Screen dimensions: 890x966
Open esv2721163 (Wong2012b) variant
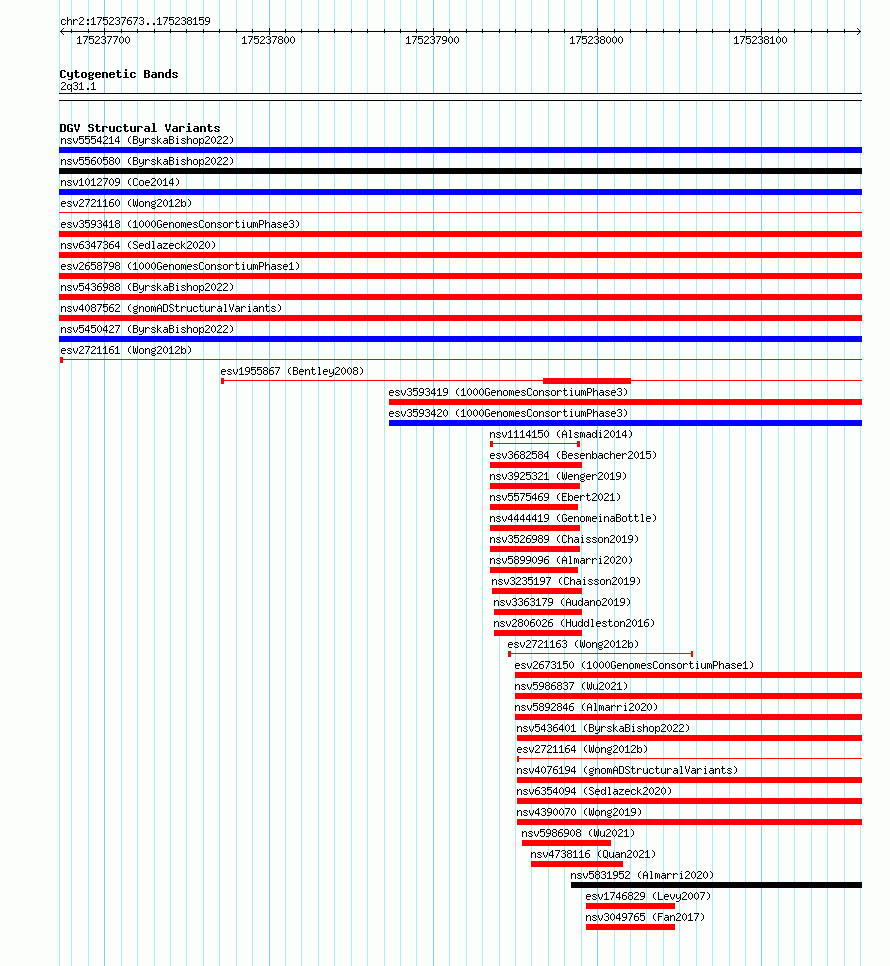(x=573, y=644)
